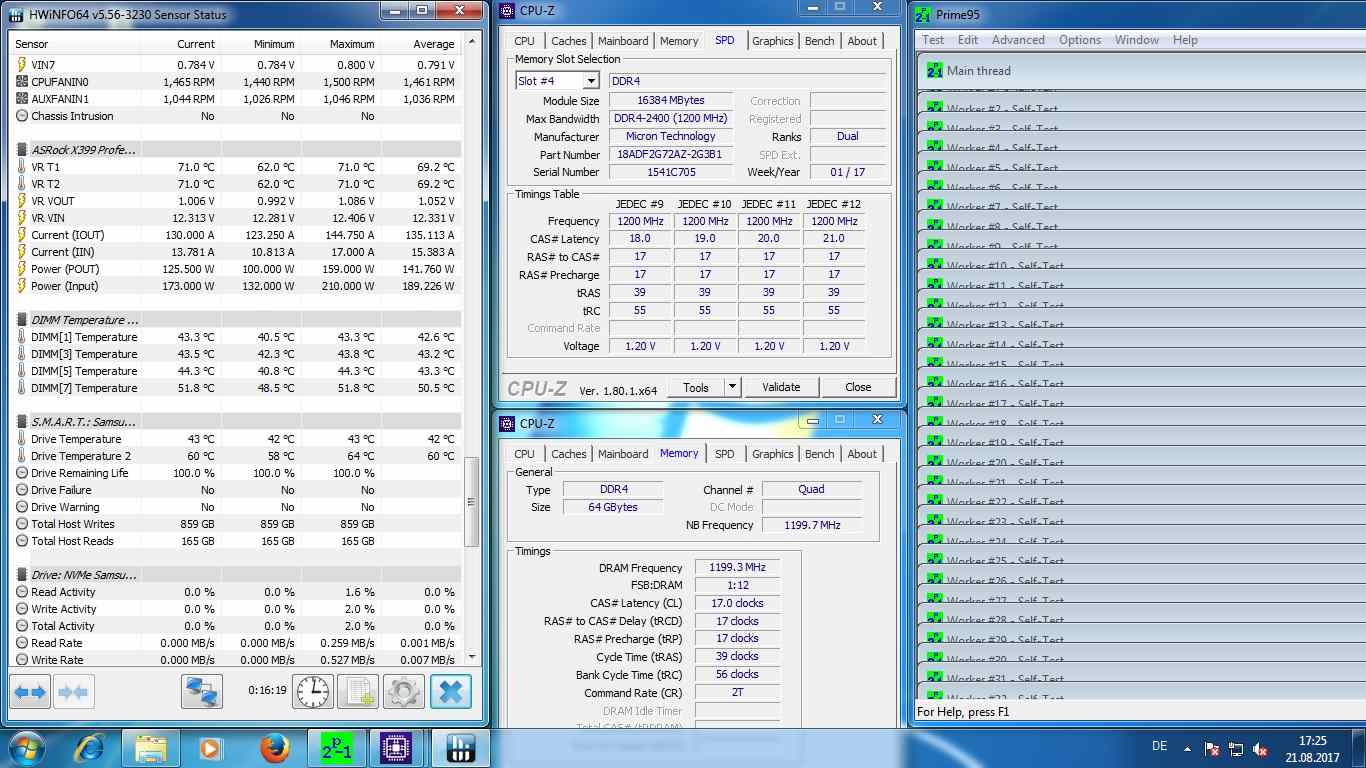Open Graphics tab in SPD-showing CPU-Z window

pos(773,41)
